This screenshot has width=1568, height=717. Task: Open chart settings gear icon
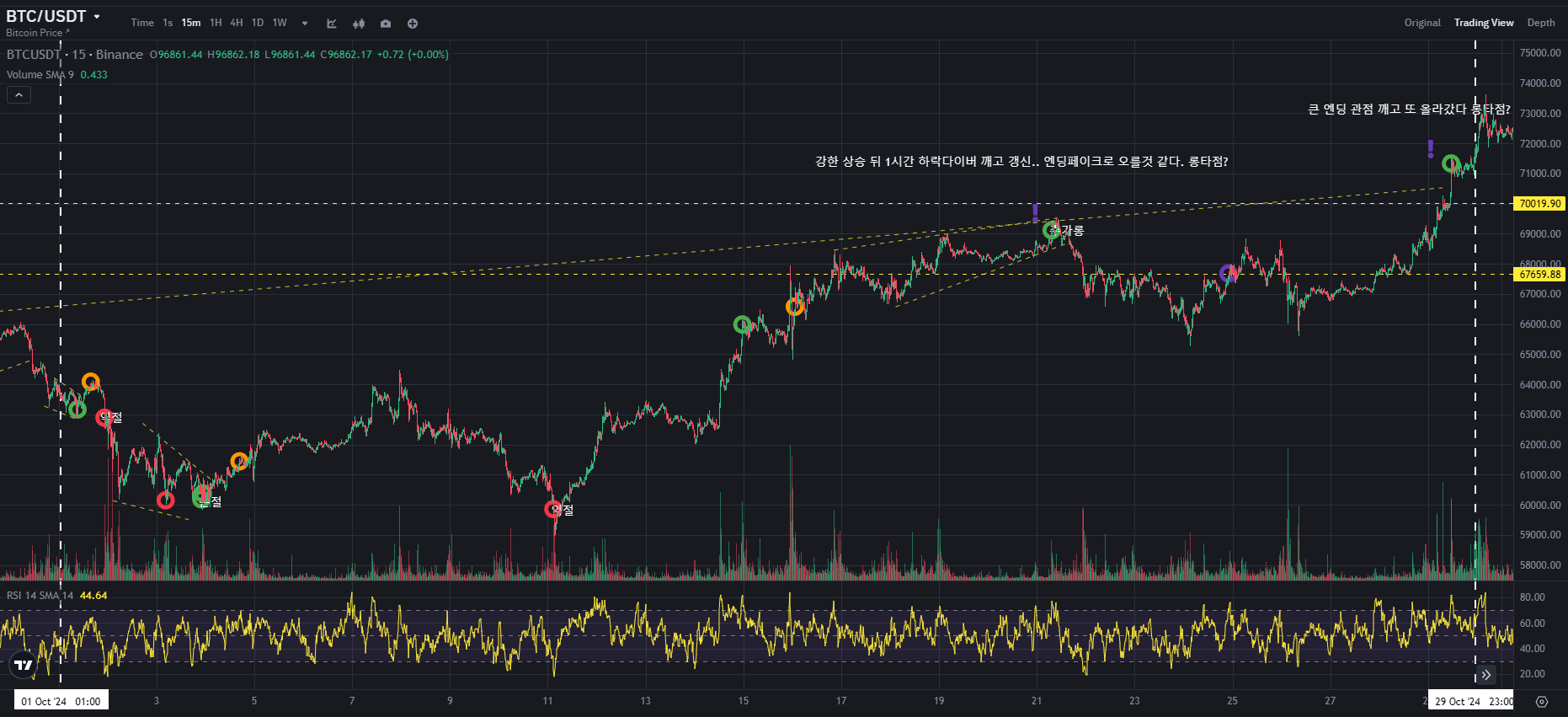pyautogui.click(x=1542, y=701)
